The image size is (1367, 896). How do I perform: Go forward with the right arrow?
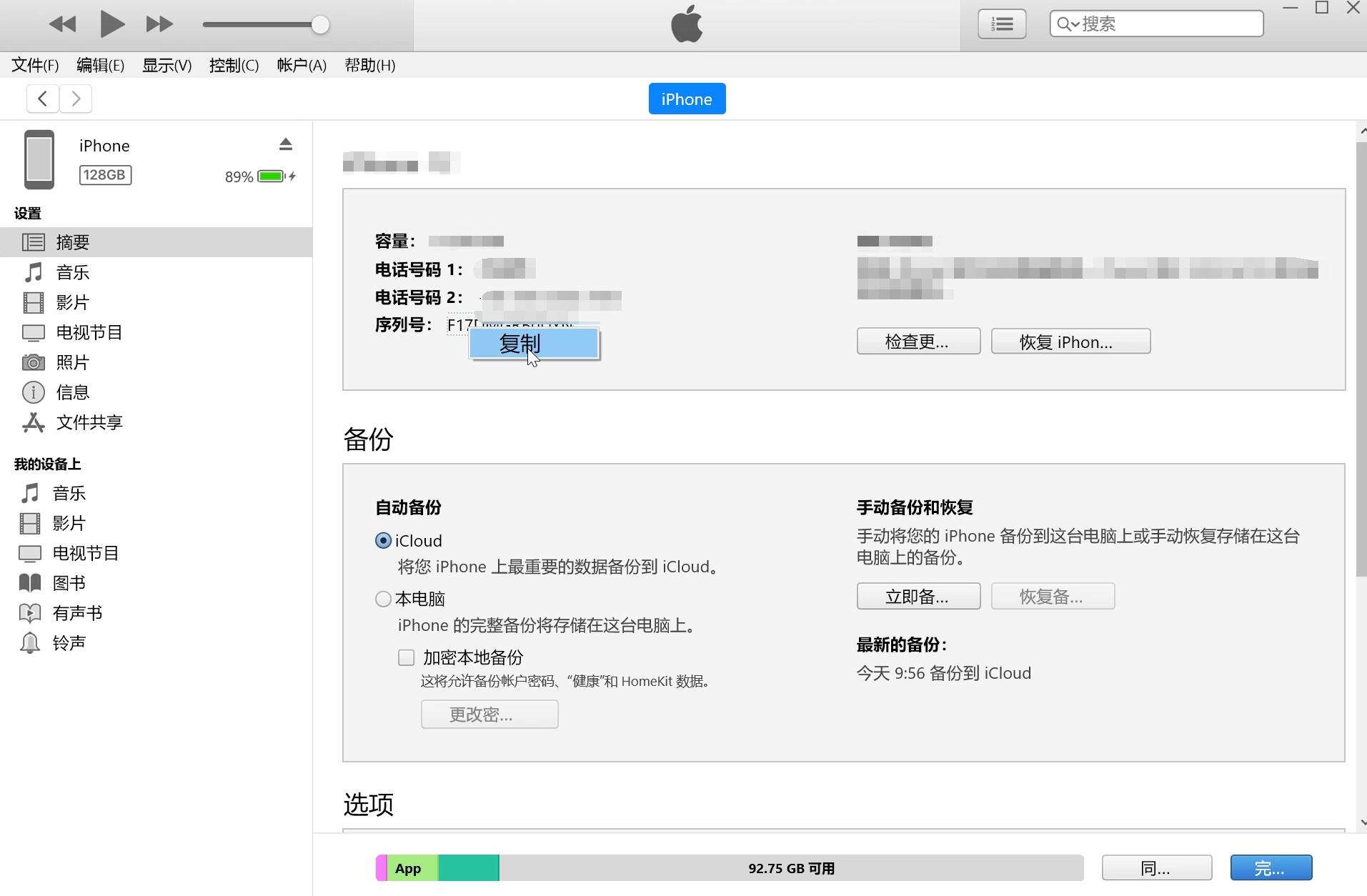pos(76,99)
